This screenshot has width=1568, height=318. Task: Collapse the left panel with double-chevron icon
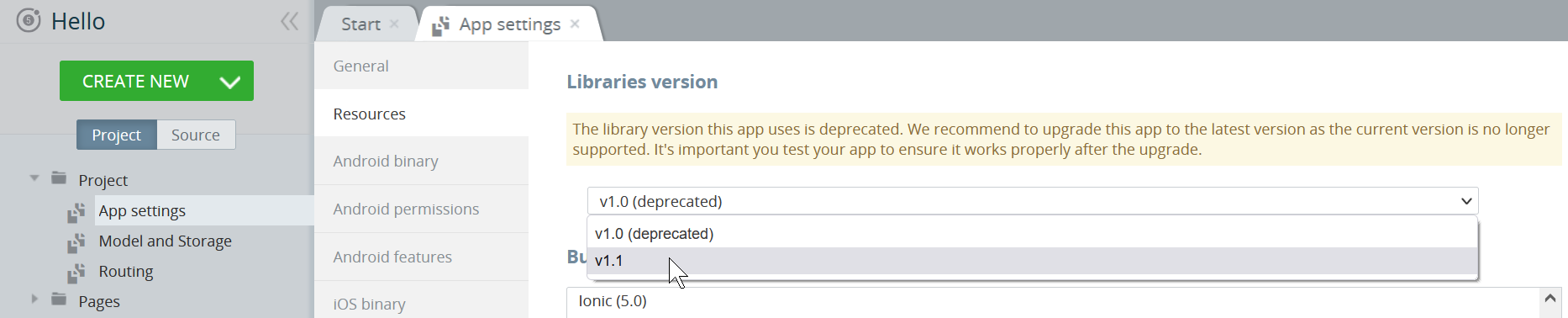(x=289, y=21)
